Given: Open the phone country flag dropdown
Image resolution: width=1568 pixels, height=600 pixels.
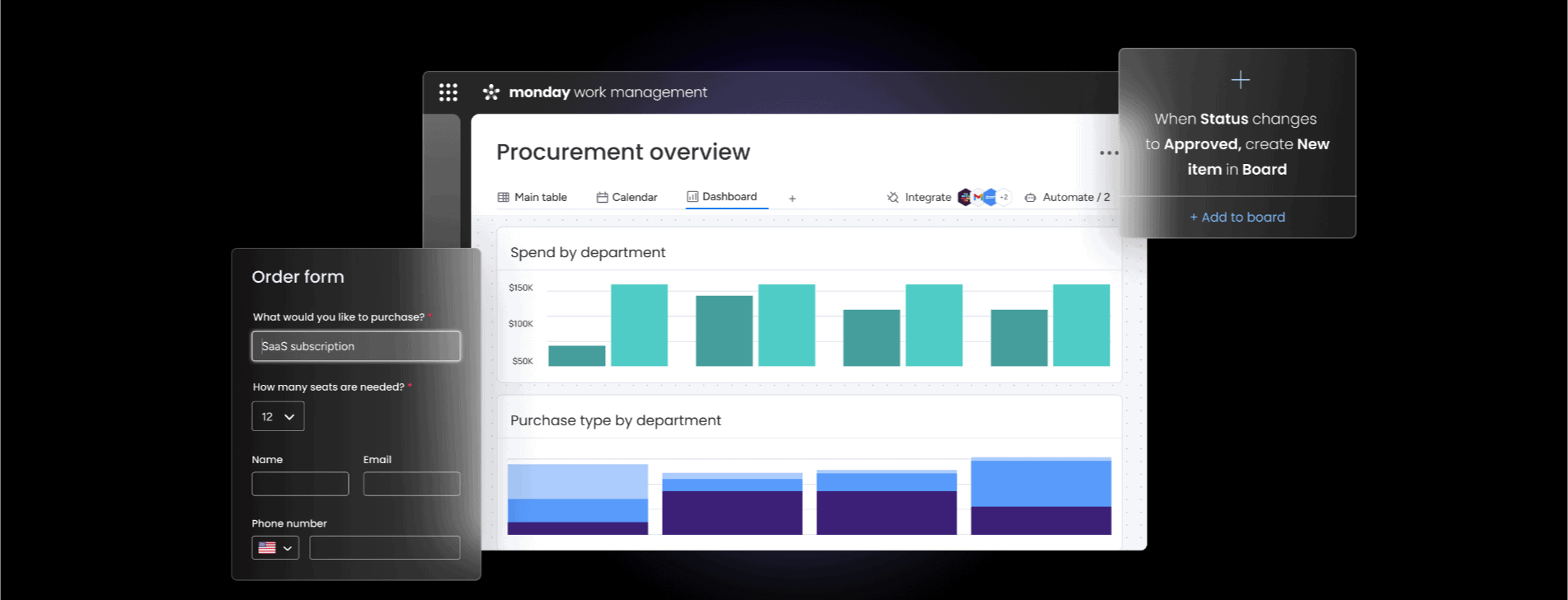Looking at the screenshot, I should [x=275, y=547].
